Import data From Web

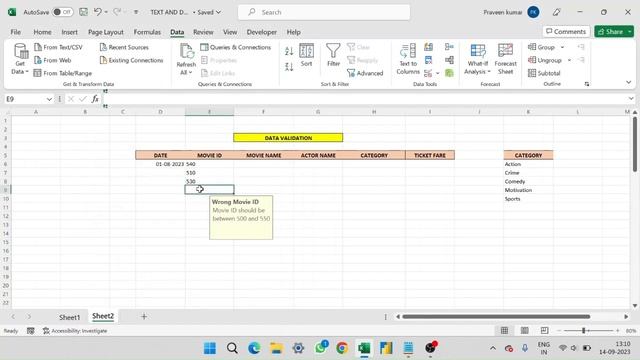[x=53, y=60]
